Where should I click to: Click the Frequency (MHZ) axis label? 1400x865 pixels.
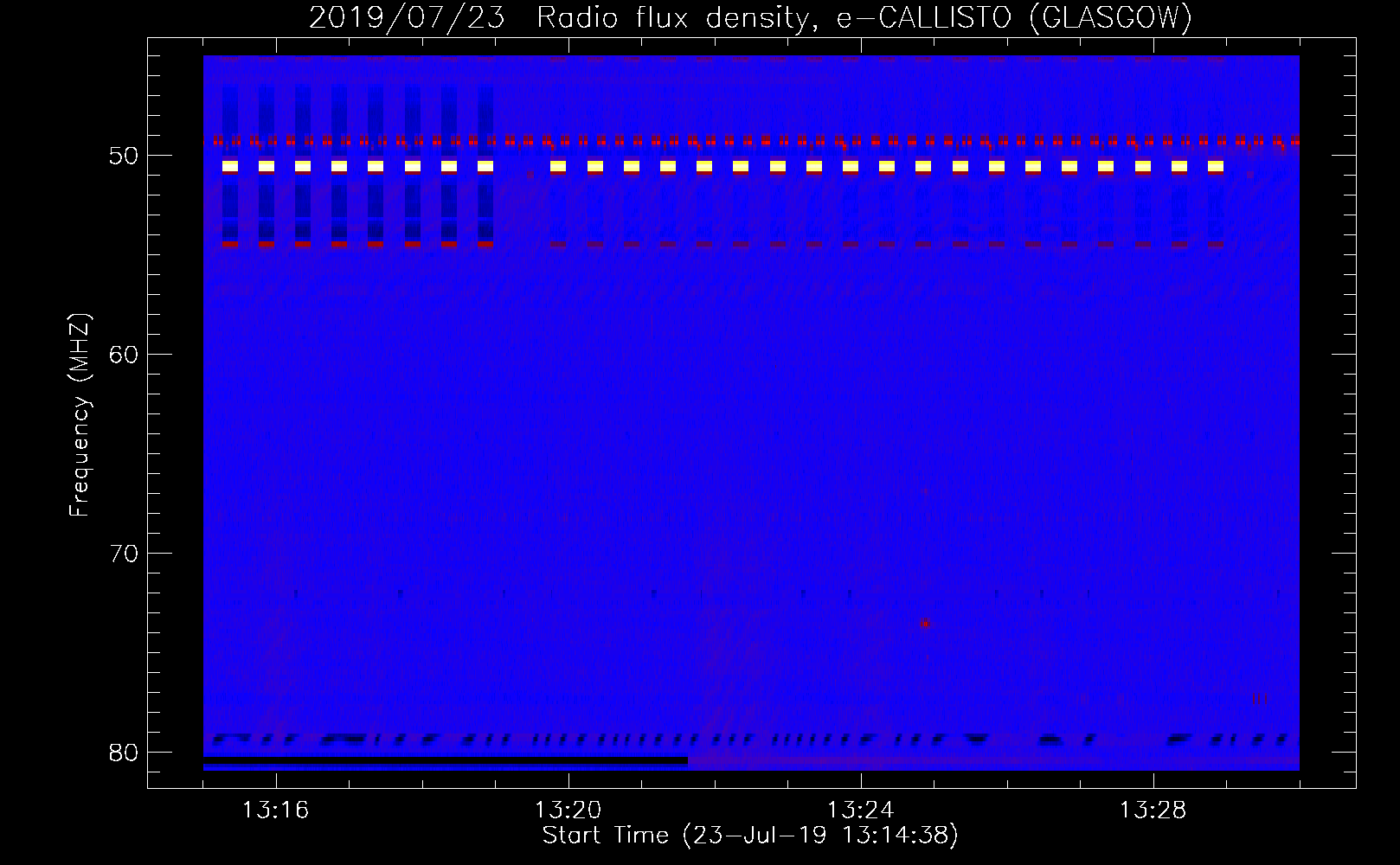(x=80, y=415)
